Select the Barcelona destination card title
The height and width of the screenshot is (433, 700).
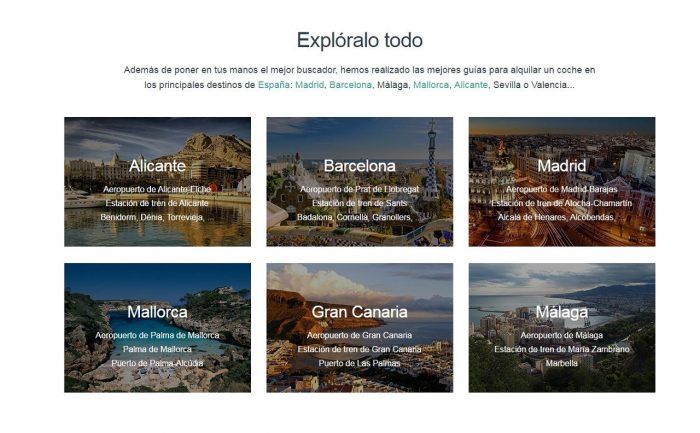[x=359, y=166]
